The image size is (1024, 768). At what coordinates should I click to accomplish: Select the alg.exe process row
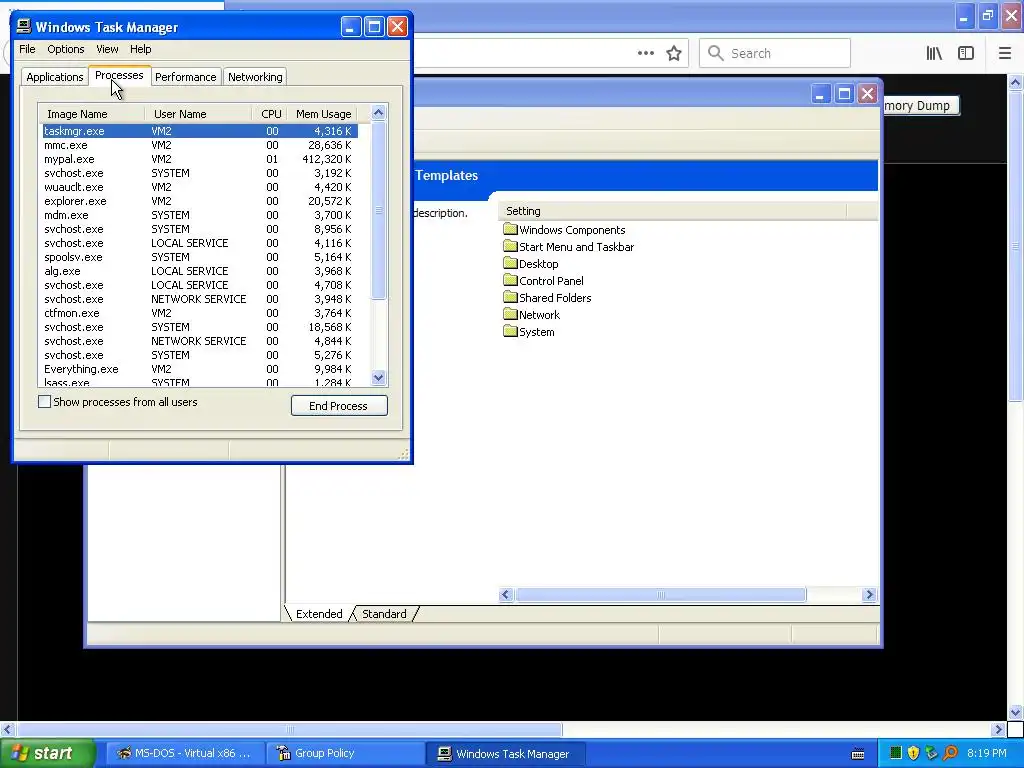tap(197, 271)
